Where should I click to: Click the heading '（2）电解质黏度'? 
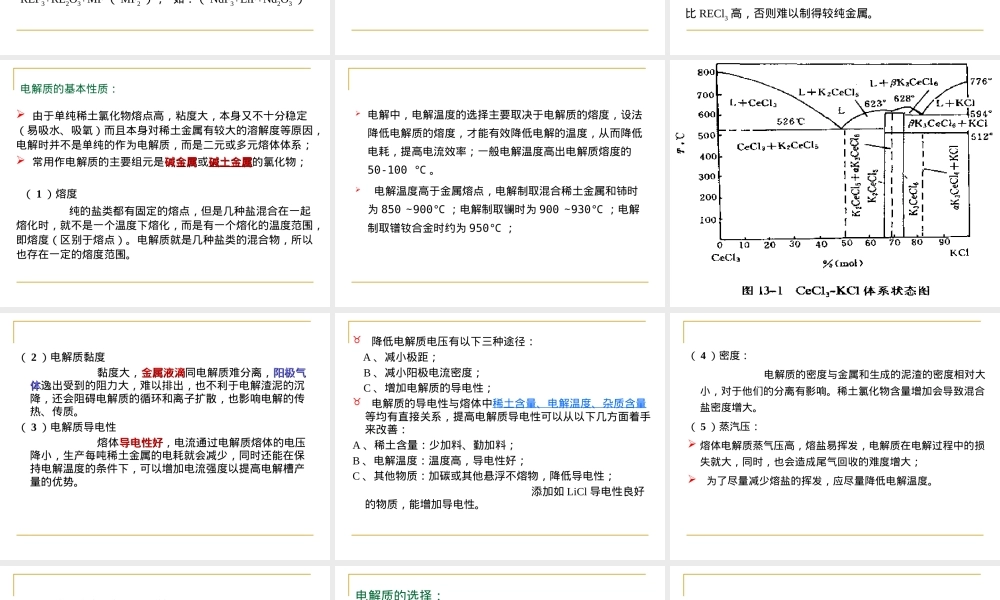coord(62,357)
